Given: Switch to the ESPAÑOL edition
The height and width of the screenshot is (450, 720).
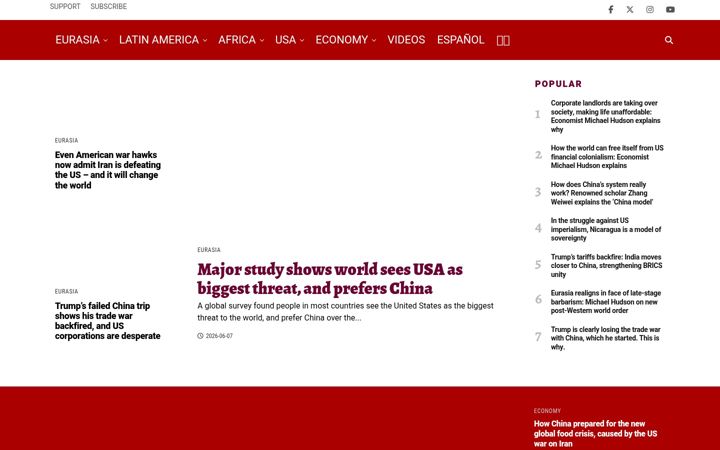Looking at the screenshot, I should [x=461, y=40].
